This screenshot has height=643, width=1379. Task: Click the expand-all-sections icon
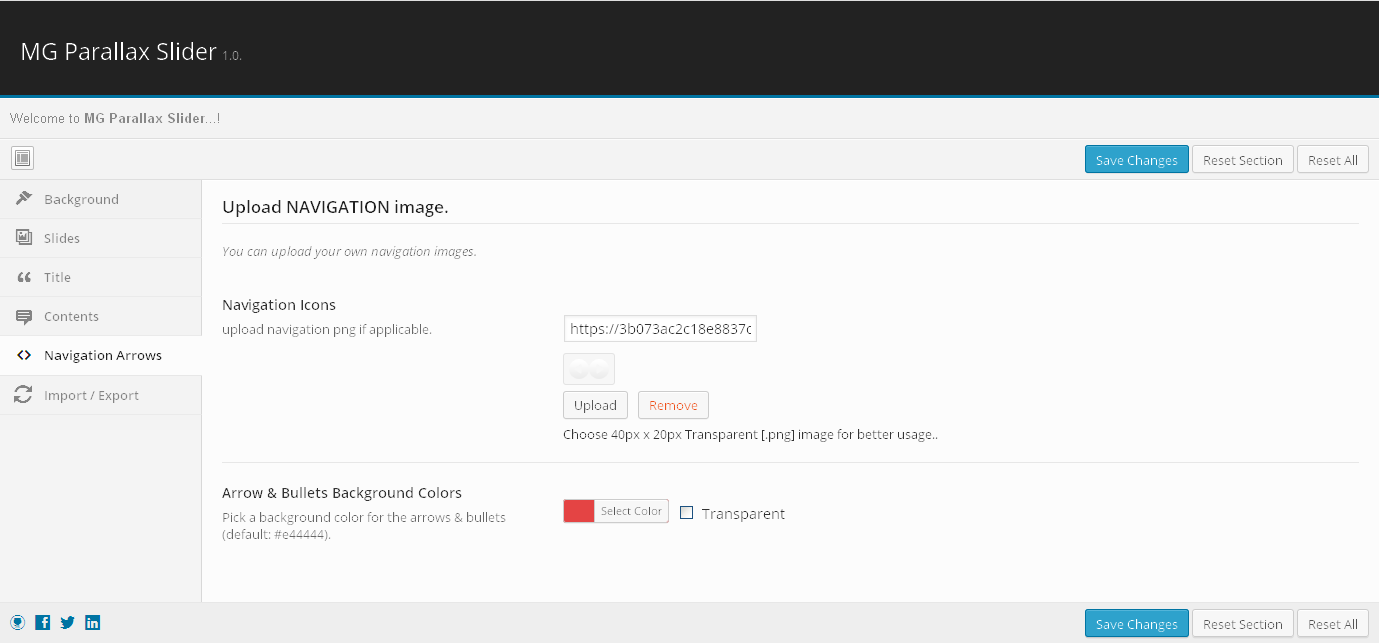[23, 158]
